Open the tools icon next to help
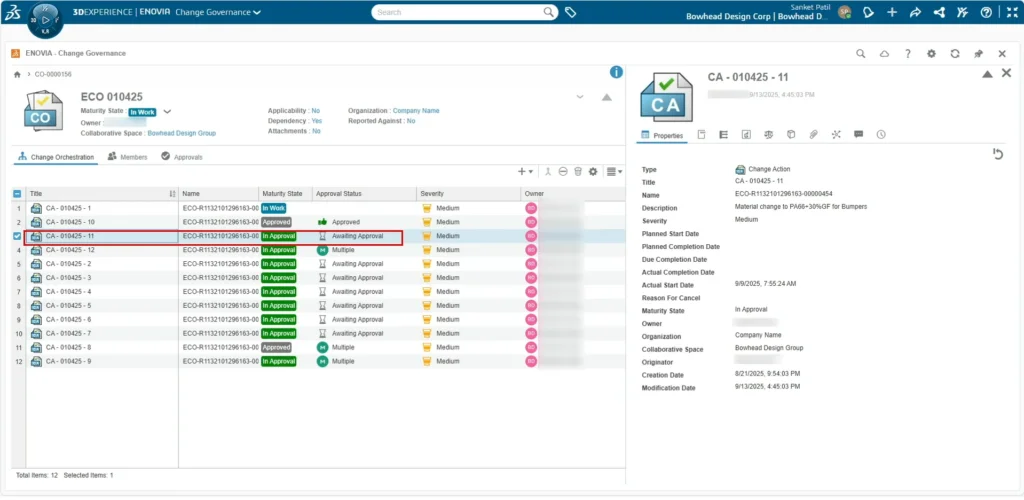 [962, 12]
